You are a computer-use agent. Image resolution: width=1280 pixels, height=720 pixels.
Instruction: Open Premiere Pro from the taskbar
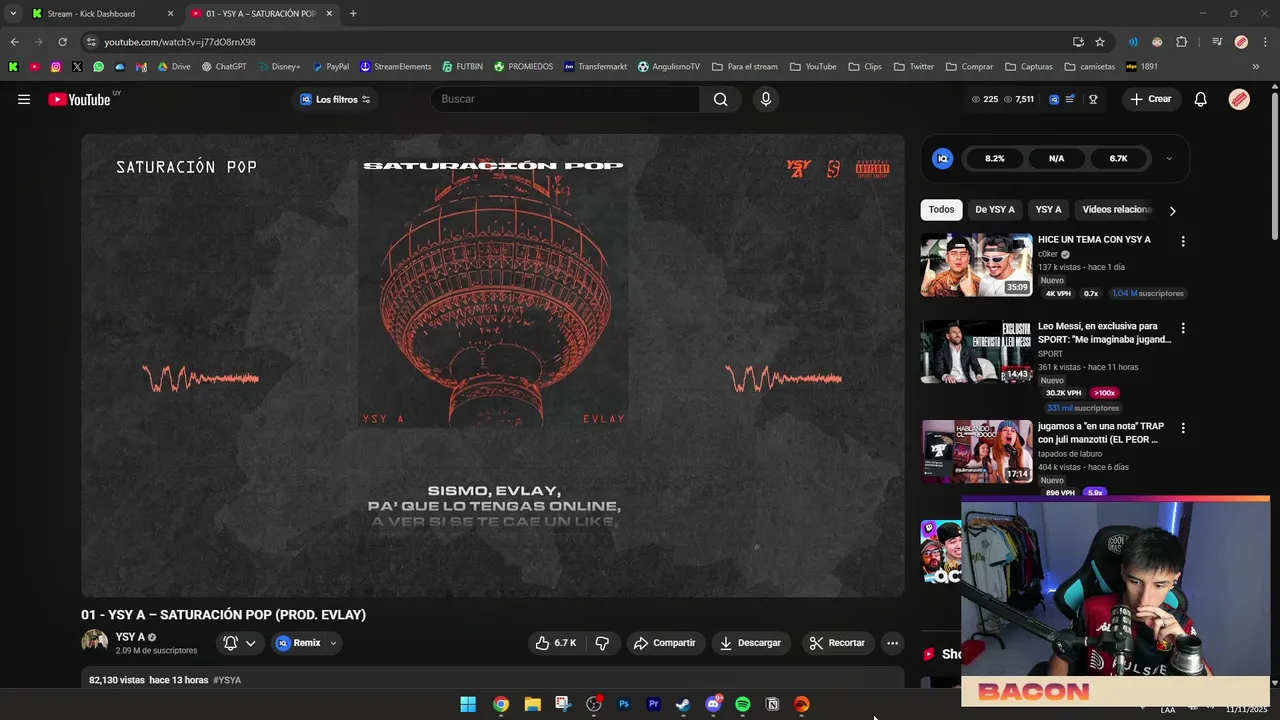[x=653, y=704]
